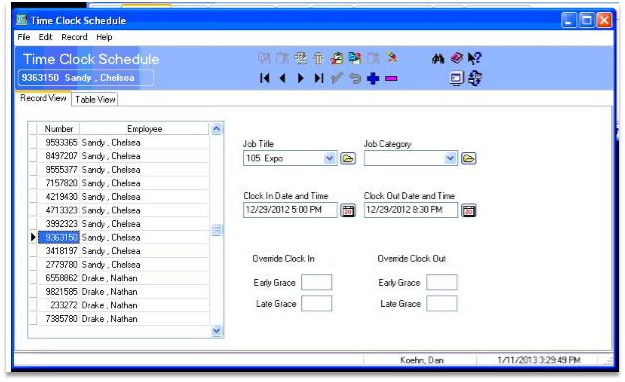
Task: Open the red help book icon
Action: tap(456, 59)
